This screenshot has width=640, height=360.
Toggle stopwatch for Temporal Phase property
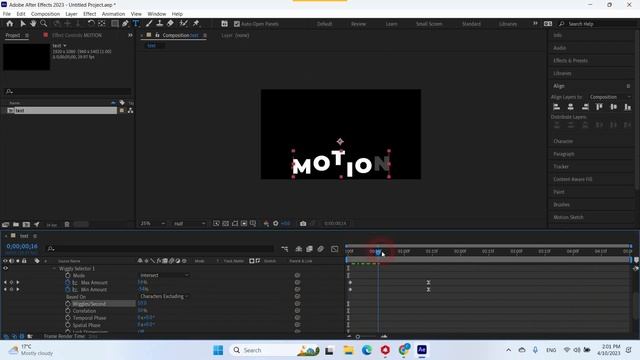(x=68, y=318)
